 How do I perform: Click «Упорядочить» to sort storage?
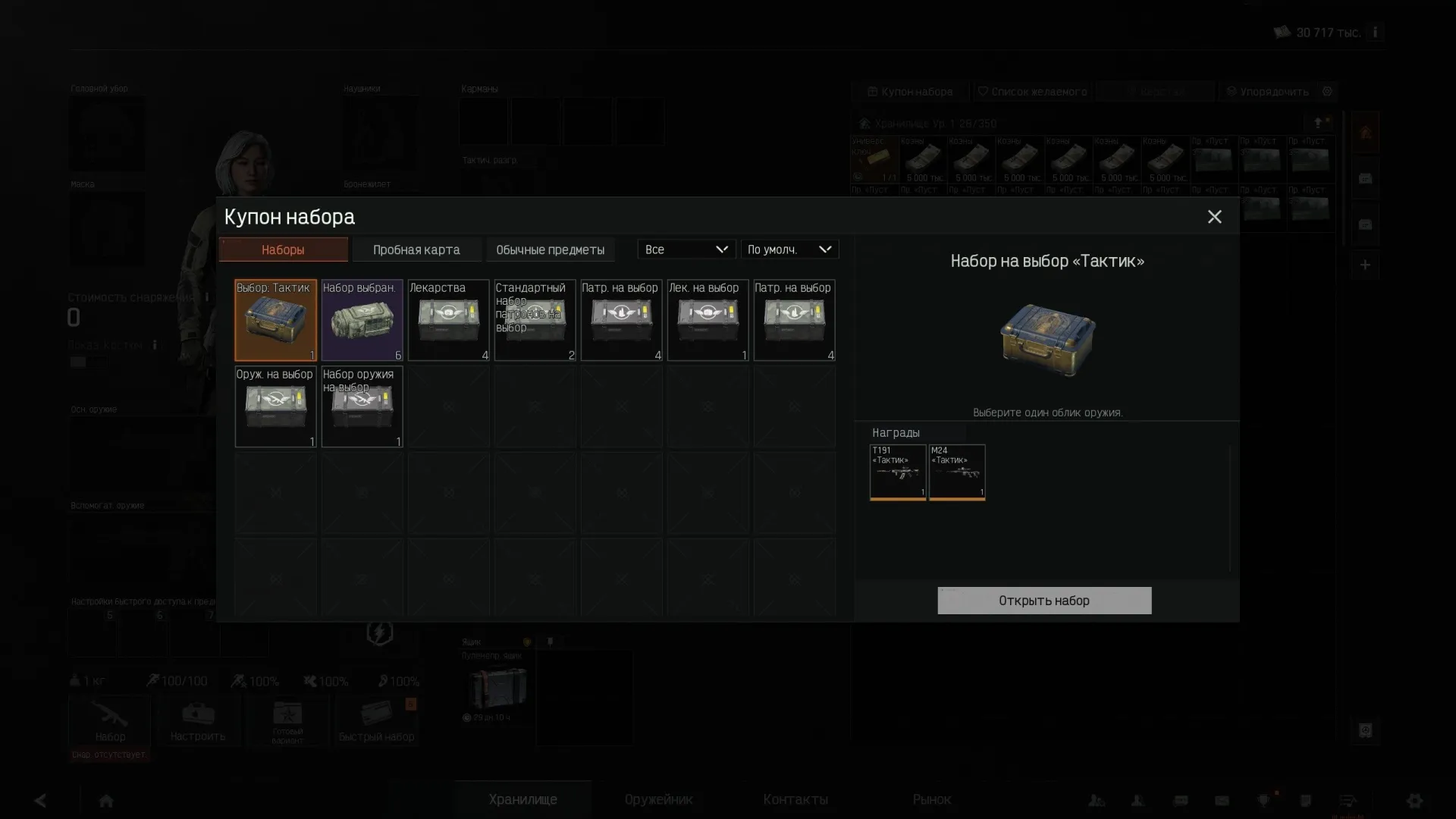tap(1268, 92)
